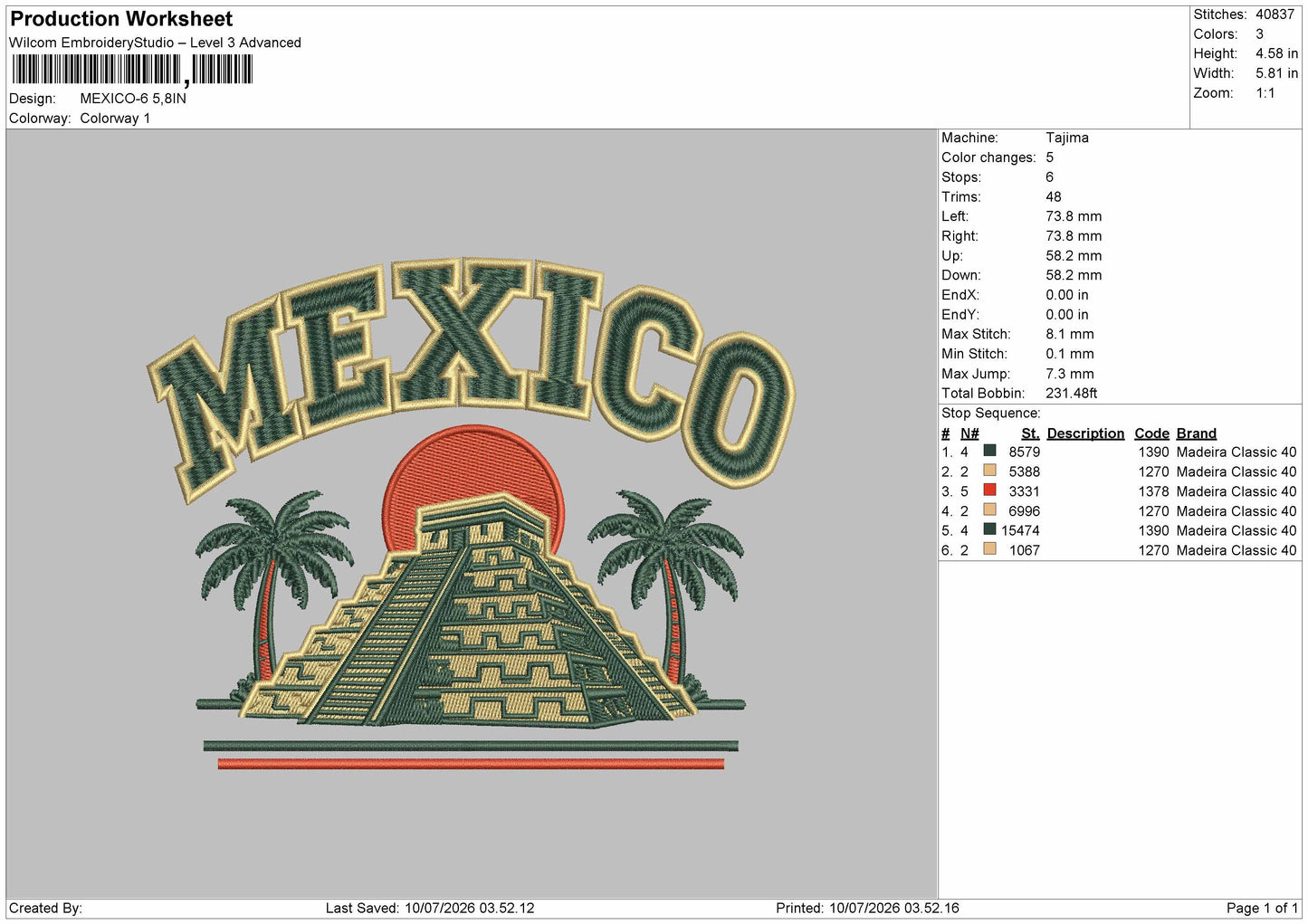The height and width of the screenshot is (924, 1308).
Task: Click the Stop Sequence heading
Action: pyautogui.click(x=991, y=414)
